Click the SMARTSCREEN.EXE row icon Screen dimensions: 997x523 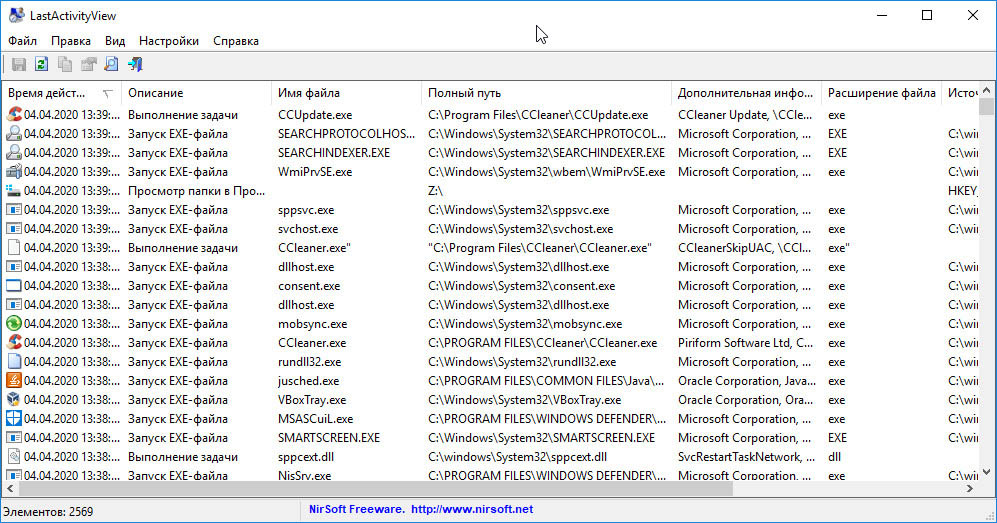14,438
